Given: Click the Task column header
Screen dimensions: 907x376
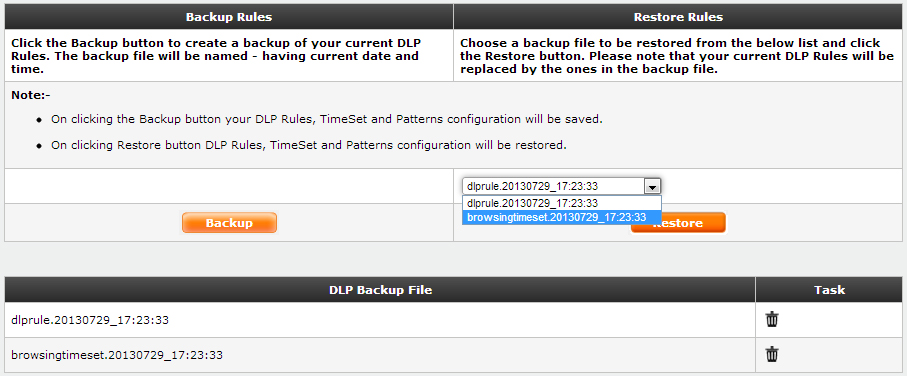Looking at the screenshot, I should coord(829,290).
